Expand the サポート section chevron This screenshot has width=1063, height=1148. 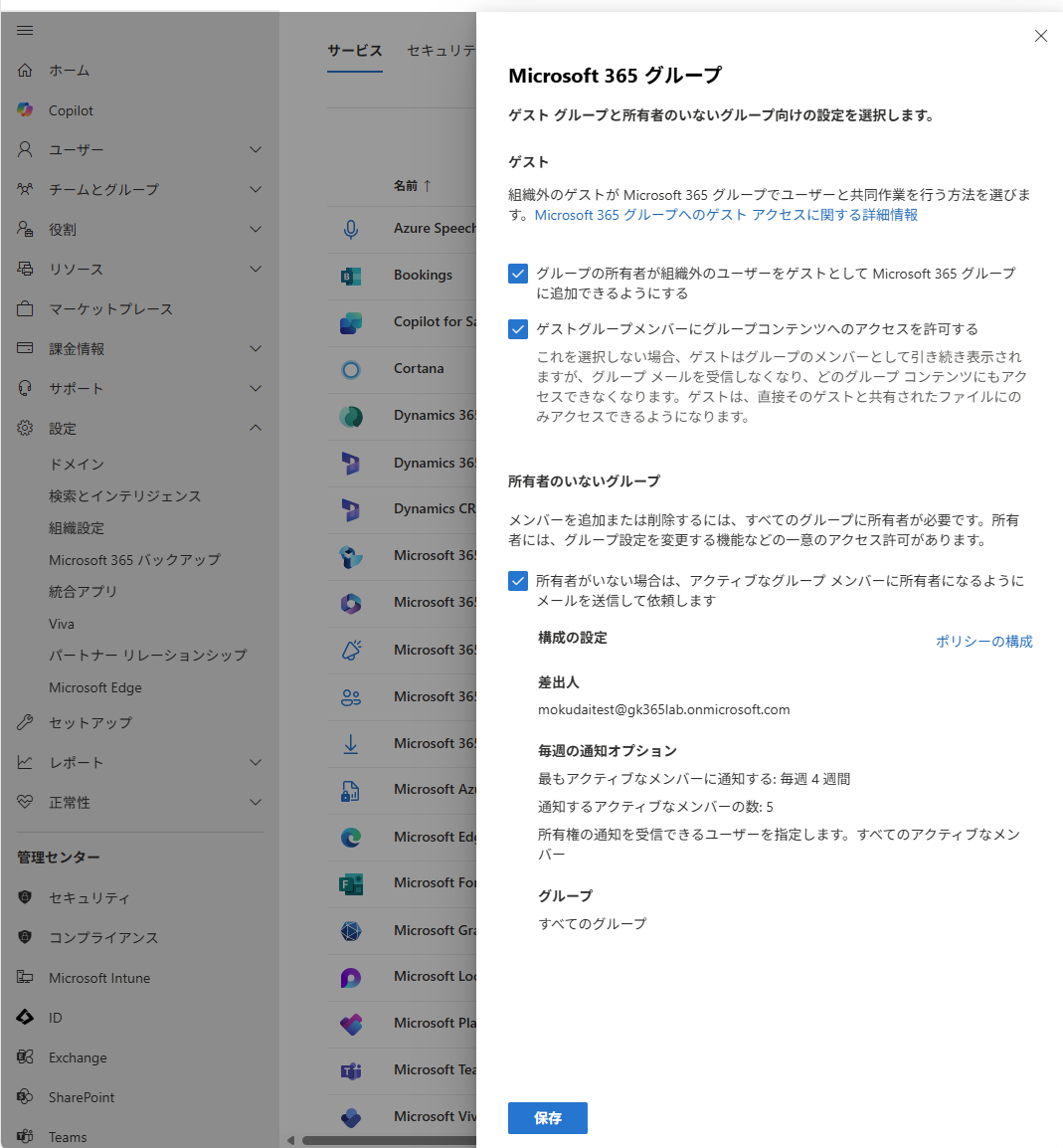(x=256, y=388)
